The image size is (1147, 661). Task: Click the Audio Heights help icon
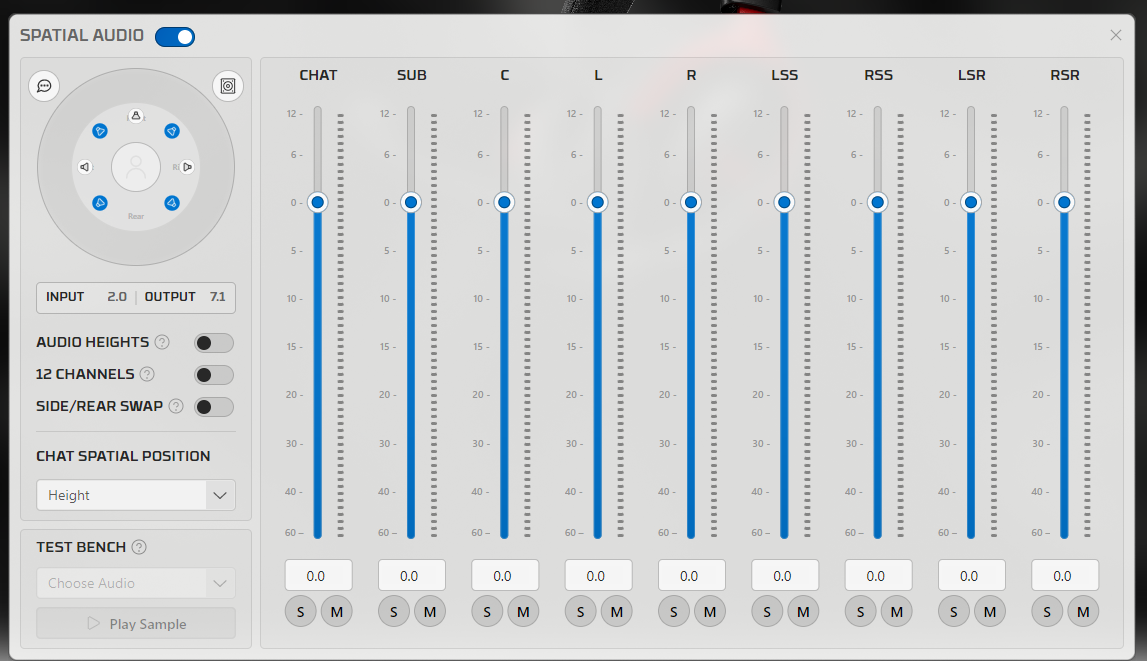162,342
